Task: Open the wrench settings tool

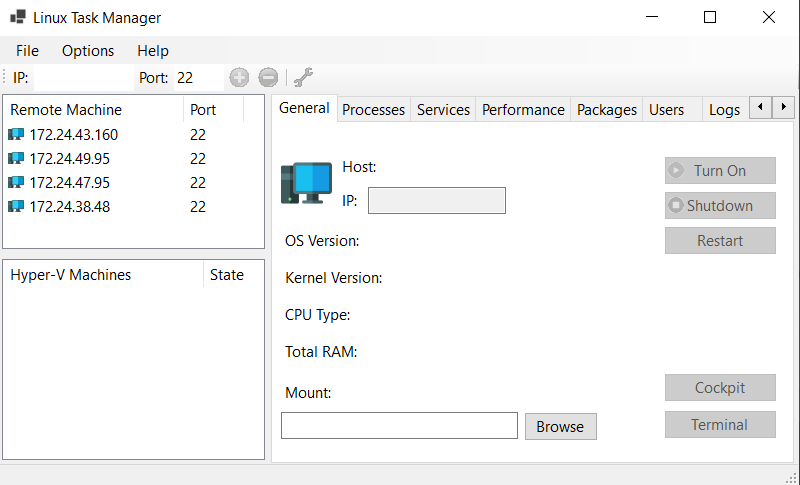Action: pyautogui.click(x=303, y=77)
